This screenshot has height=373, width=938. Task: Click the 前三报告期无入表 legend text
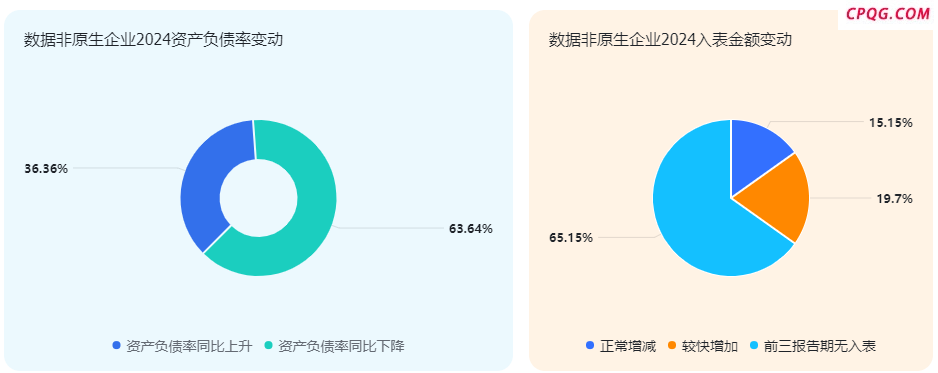(x=820, y=346)
